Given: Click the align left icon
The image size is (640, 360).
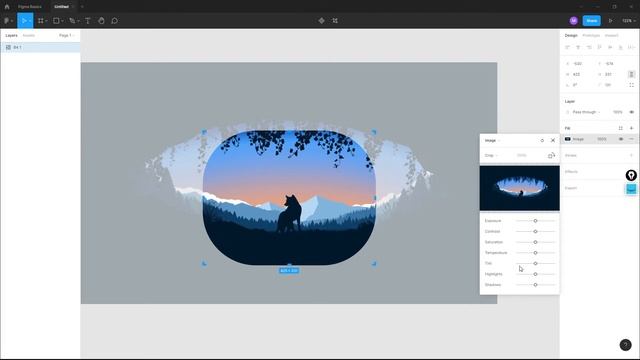Looking at the screenshot, I should pos(567,47).
